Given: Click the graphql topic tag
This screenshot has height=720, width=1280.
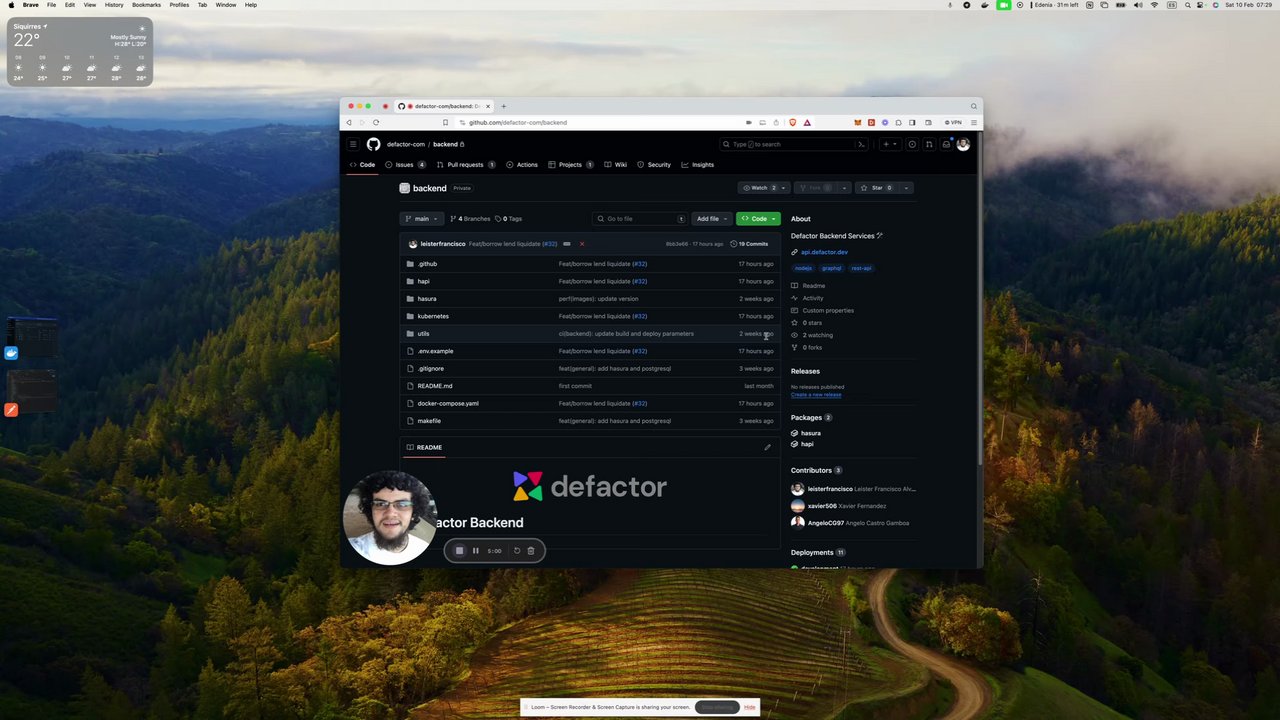Looking at the screenshot, I should (832, 268).
